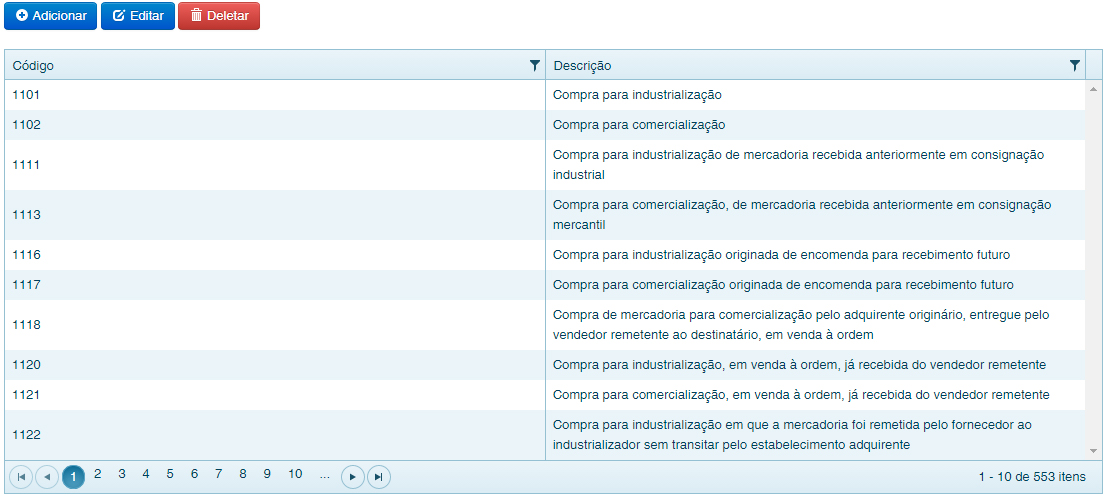Select page 10 in the pager
The image size is (1110, 499).
295,474
